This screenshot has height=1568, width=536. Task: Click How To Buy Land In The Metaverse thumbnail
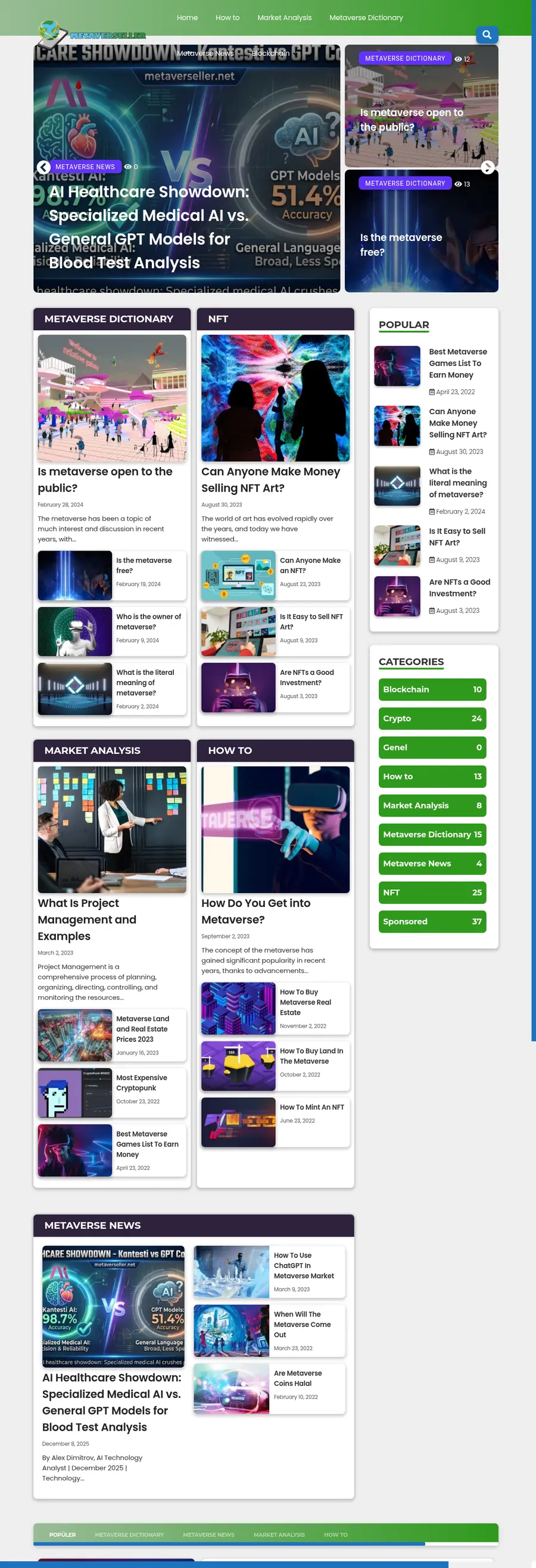(238, 1066)
